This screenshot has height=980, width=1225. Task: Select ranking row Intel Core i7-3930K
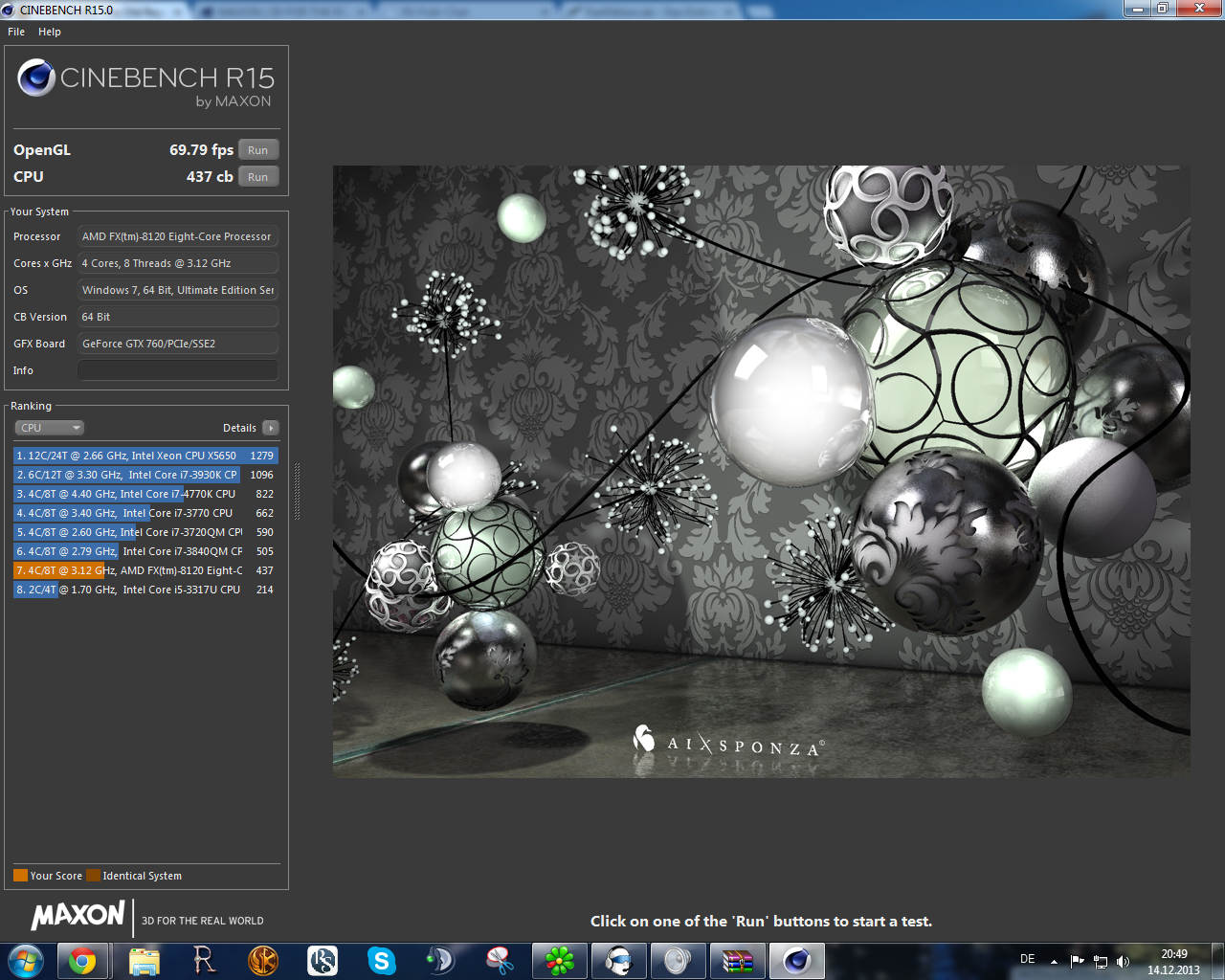pos(145,475)
